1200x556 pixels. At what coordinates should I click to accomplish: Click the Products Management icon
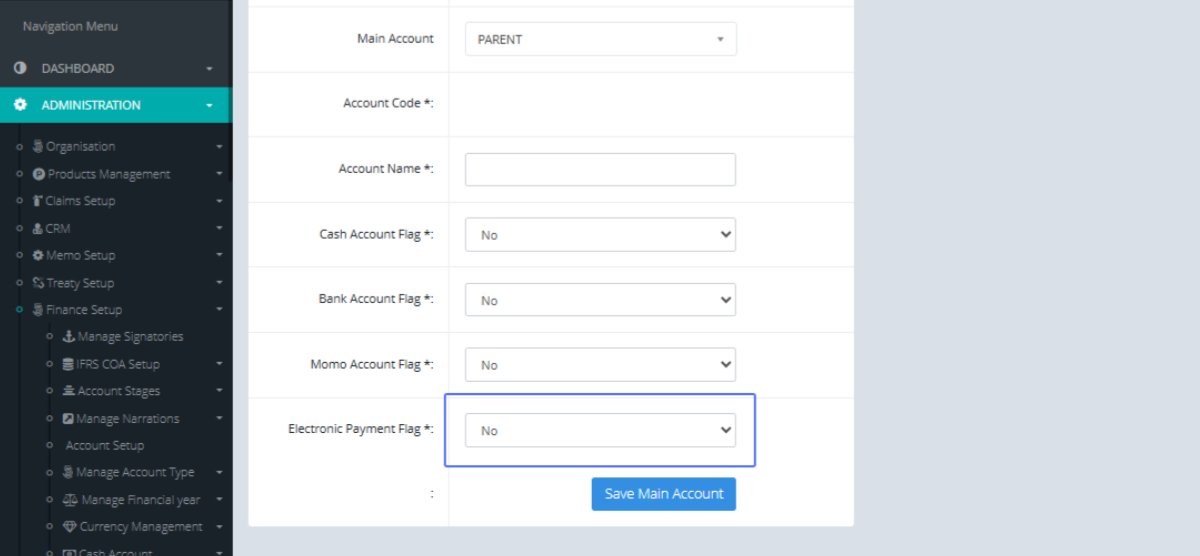pyautogui.click(x=39, y=174)
